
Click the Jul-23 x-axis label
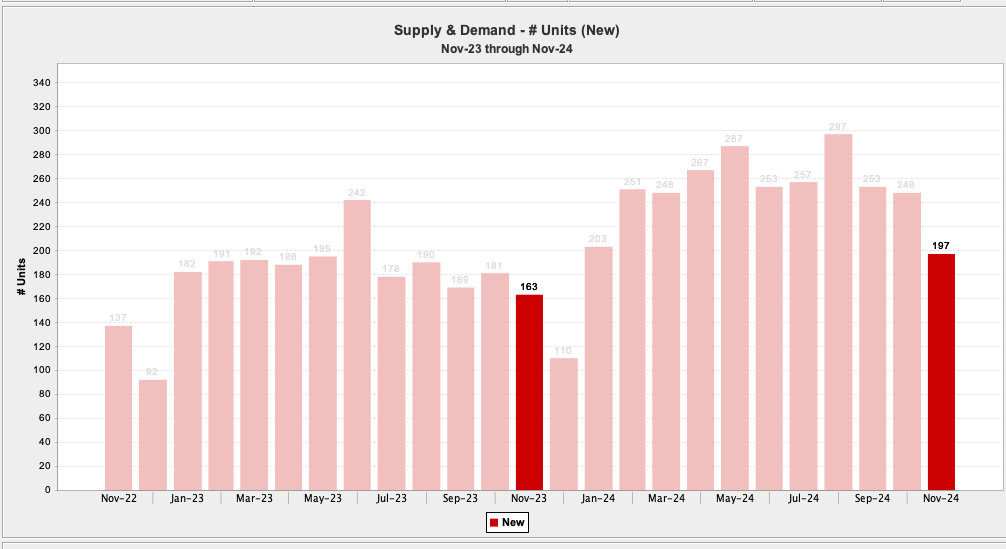pyautogui.click(x=391, y=498)
